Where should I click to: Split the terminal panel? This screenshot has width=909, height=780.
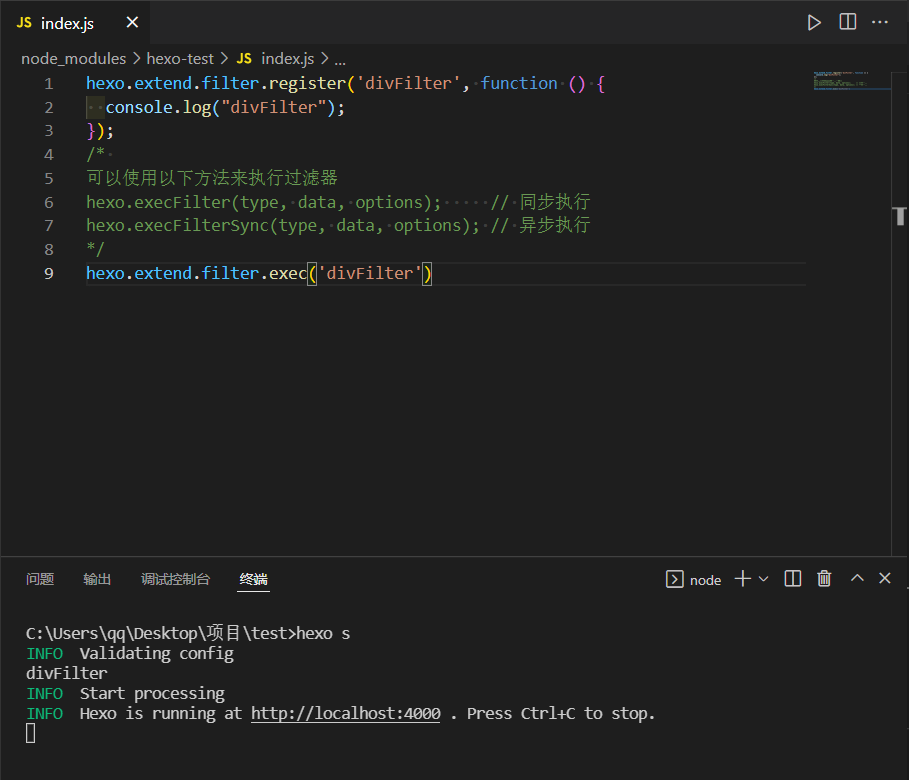[x=793, y=579]
